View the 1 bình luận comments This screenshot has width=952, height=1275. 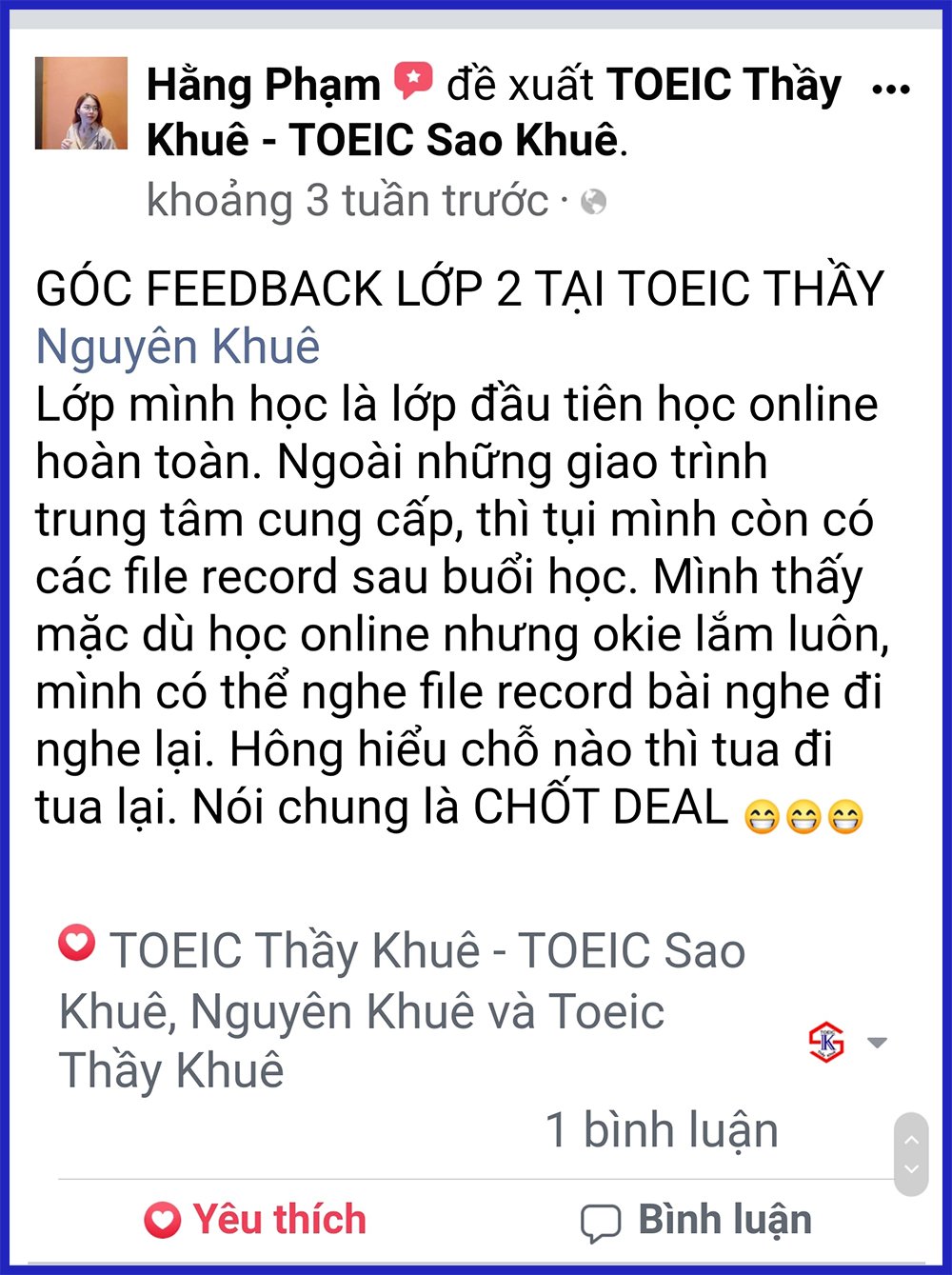[662, 1130]
